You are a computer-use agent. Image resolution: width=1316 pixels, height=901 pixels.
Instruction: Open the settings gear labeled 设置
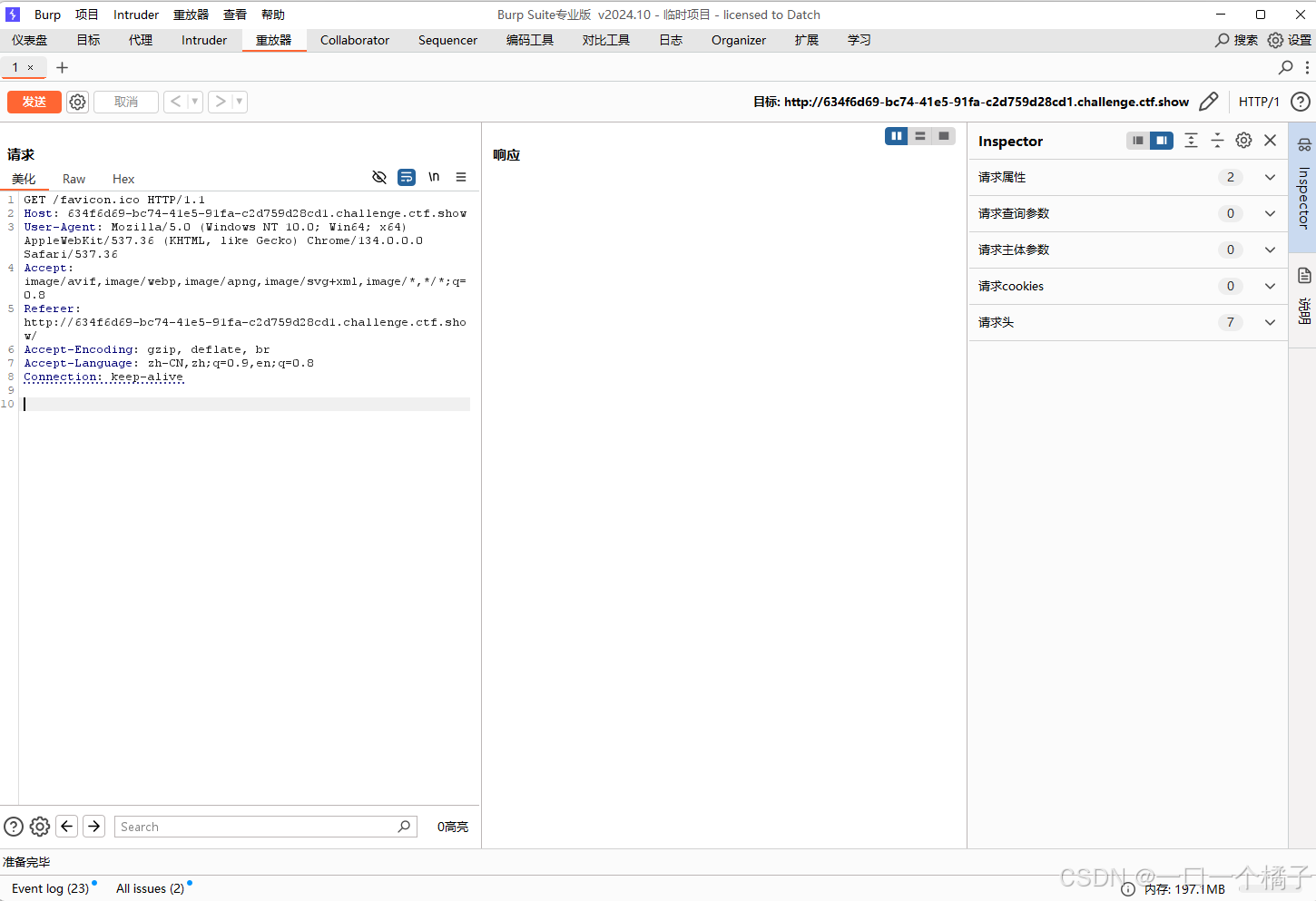click(1275, 40)
